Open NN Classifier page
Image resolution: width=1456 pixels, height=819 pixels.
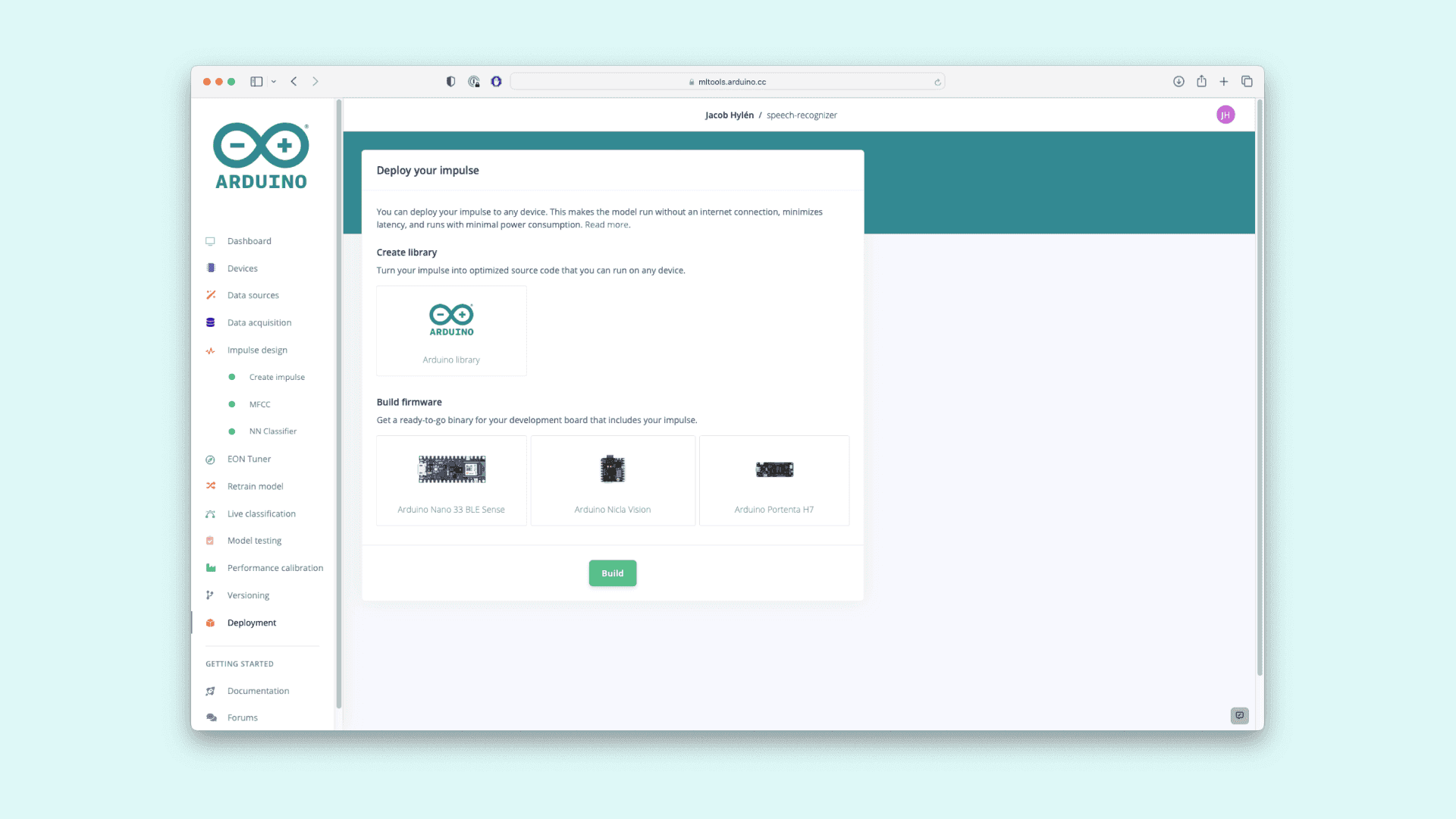[273, 431]
